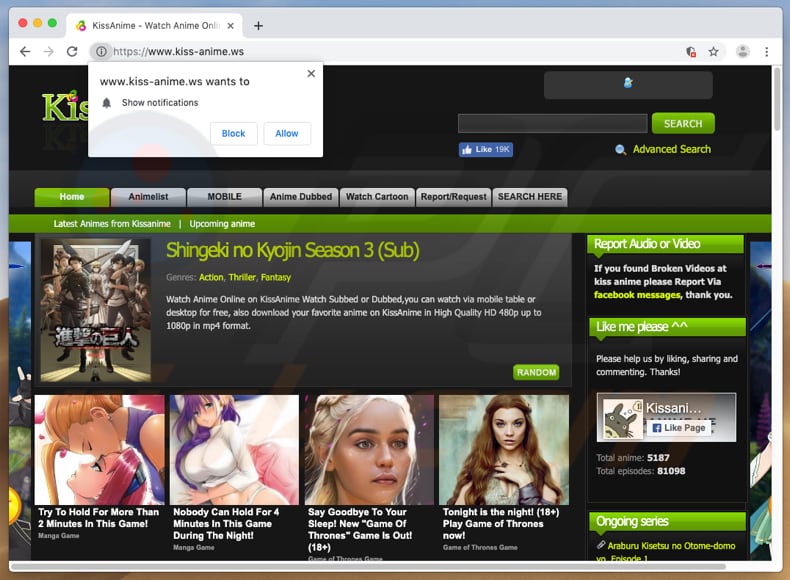Go back with the browser back arrow
This screenshot has width=790, height=580.
[x=25, y=51]
